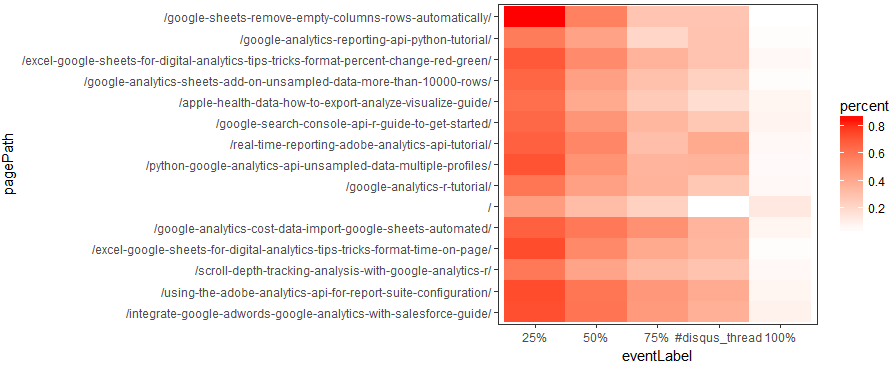The height and width of the screenshot is (365, 890).
Task: Click the /google-analytics-r-tutorial/ row label
Action: 418,186
